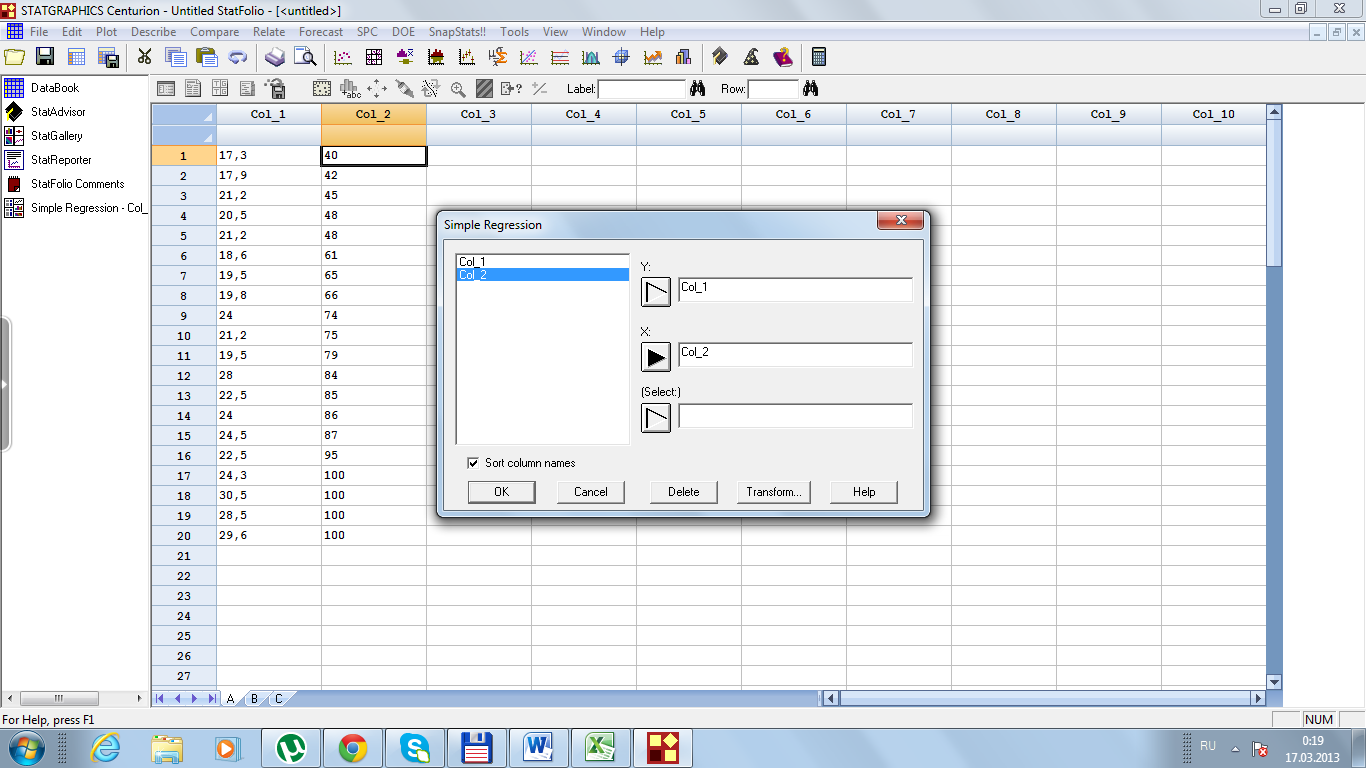Open Print Preview magnifier icon
This screenshot has width=1366, height=768.
pos(305,57)
